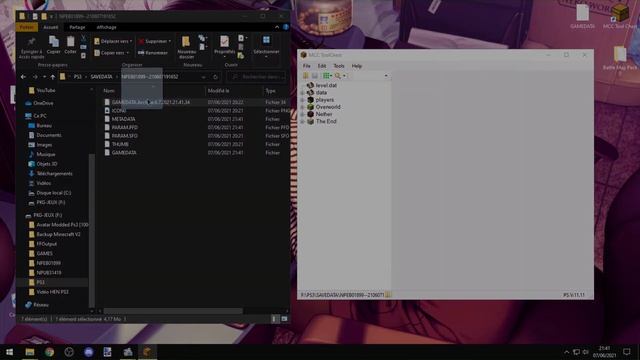Open the Tools menu in MCC ToolChest
This screenshot has width=640, height=360.
click(x=339, y=66)
